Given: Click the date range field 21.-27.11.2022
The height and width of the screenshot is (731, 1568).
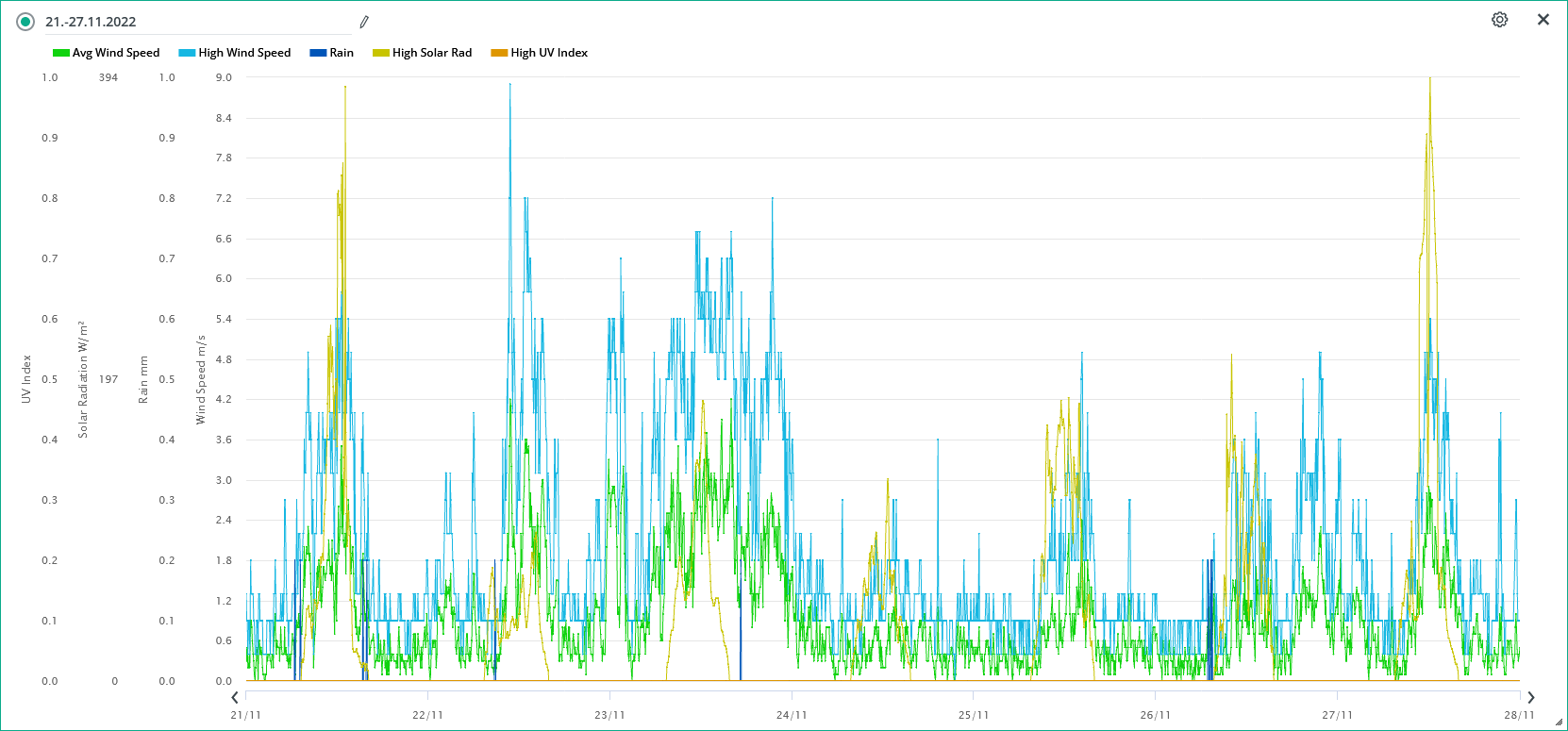Looking at the screenshot, I should click(189, 22).
